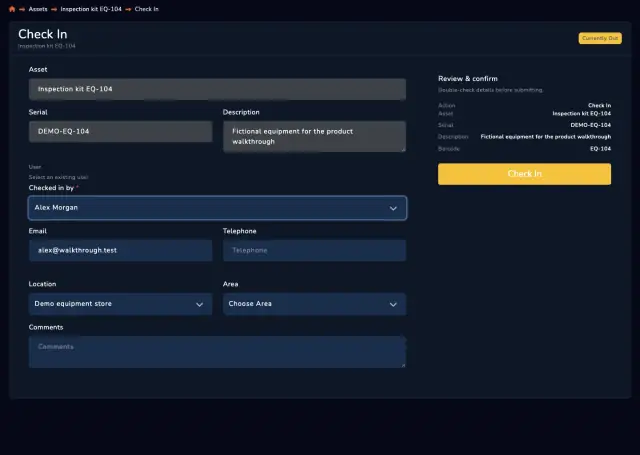
Task: Click the Description textarea resize handle
Action: pyautogui.click(x=403, y=150)
